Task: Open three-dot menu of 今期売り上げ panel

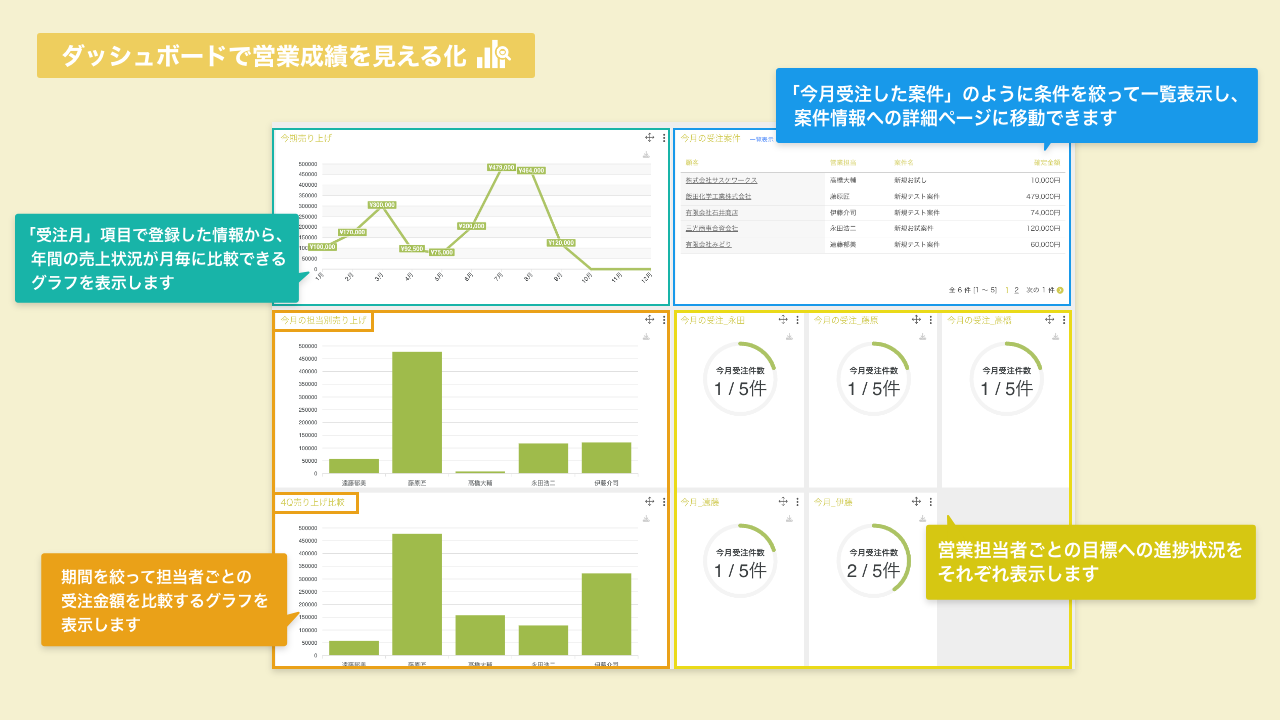Action: [664, 138]
